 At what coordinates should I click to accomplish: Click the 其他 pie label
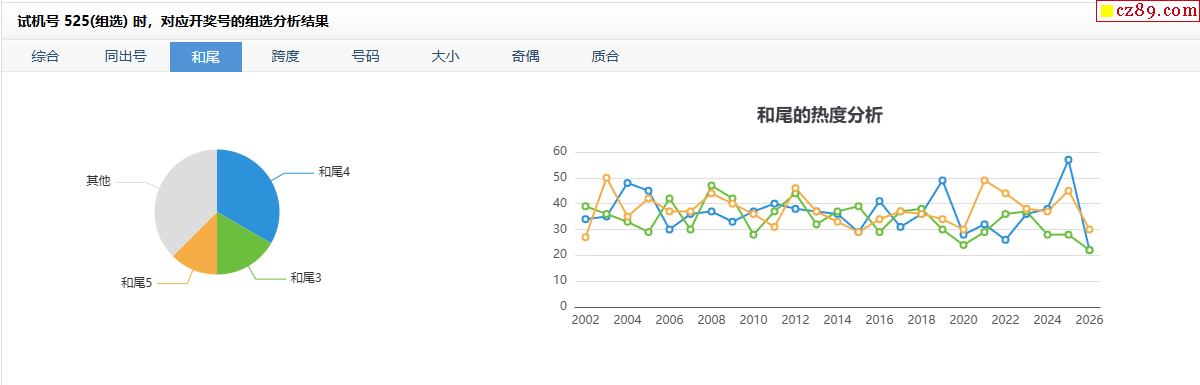[x=98, y=181]
